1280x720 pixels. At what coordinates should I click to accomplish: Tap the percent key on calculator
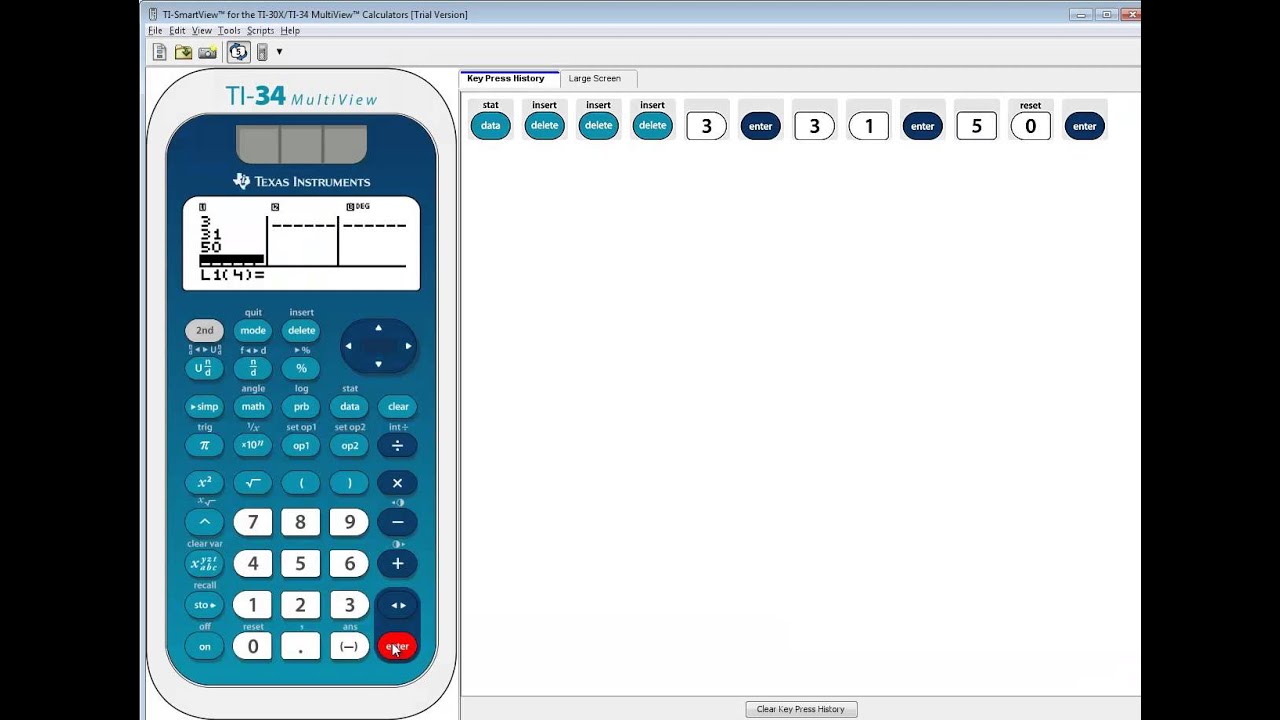301,368
